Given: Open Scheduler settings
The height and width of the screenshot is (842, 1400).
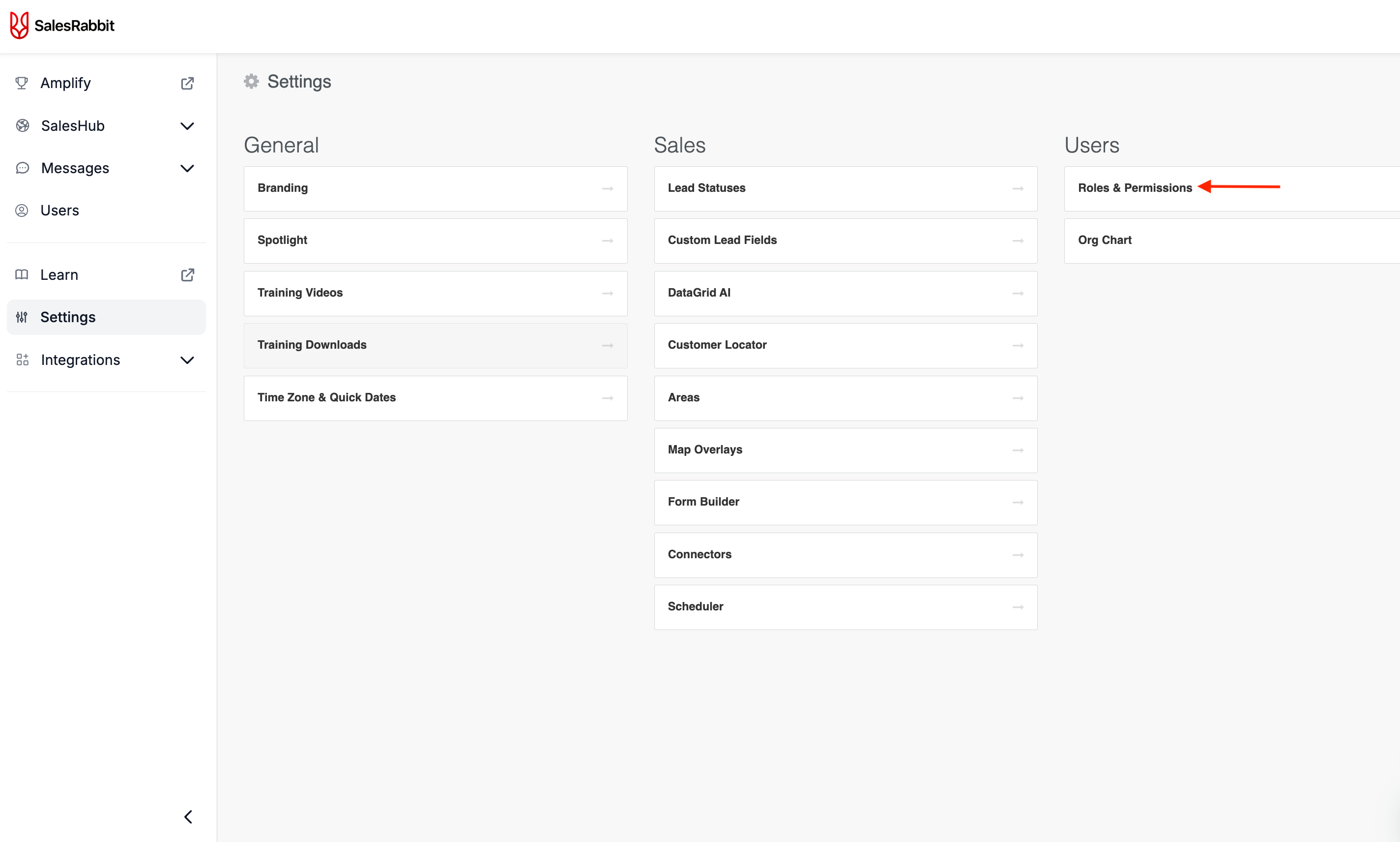Looking at the screenshot, I should pyautogui.click(x=846, y=608).
